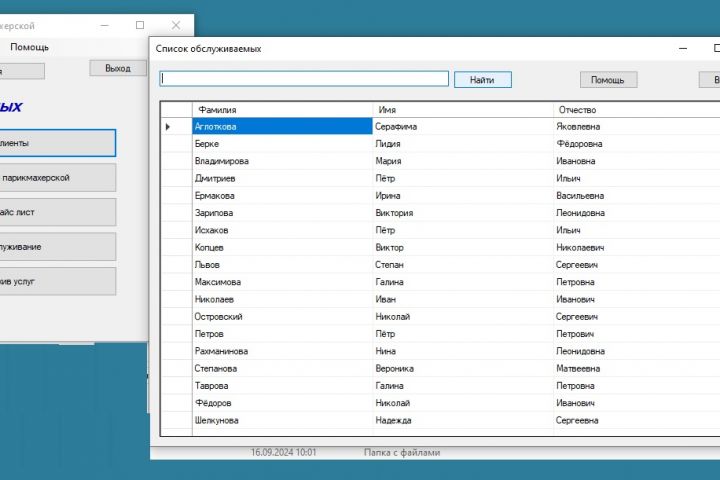Sort by the Имя column header

[463, 110]
